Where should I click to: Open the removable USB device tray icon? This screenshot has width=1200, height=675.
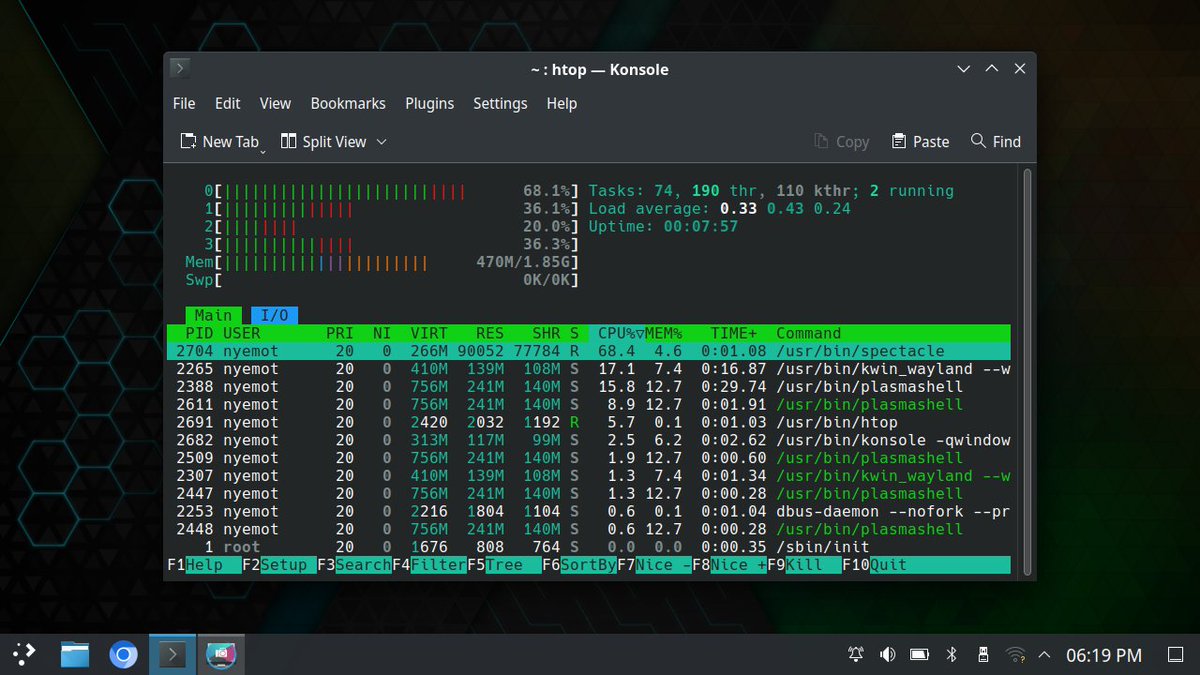tap(983, 655)
